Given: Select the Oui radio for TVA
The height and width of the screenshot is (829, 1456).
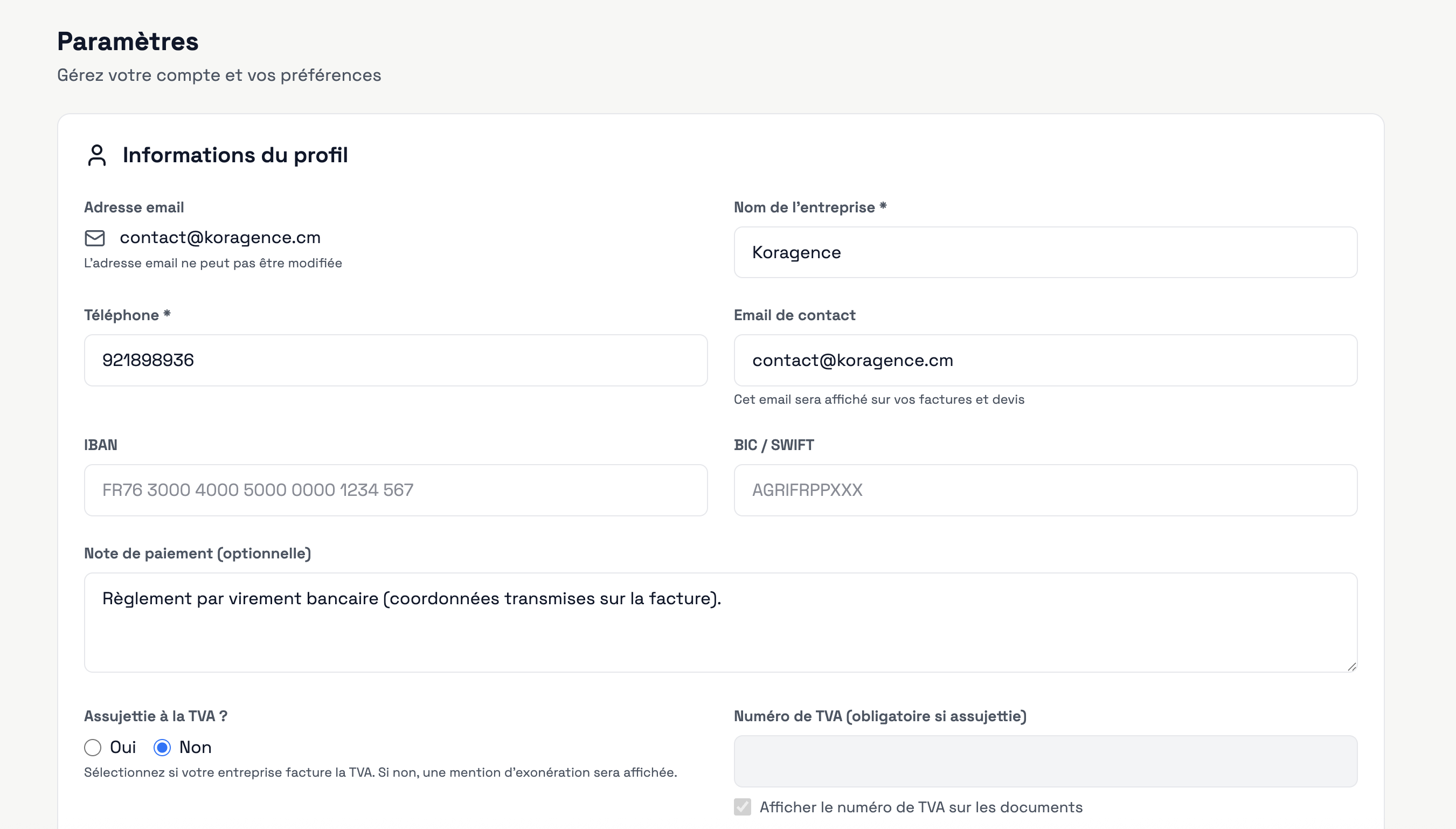Looking at the screenshot, I should click(x=93, y=748).
